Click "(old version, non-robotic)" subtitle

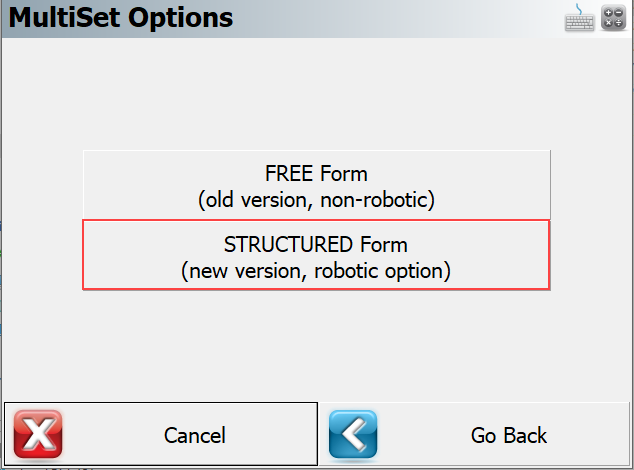(x=317, y=200)
